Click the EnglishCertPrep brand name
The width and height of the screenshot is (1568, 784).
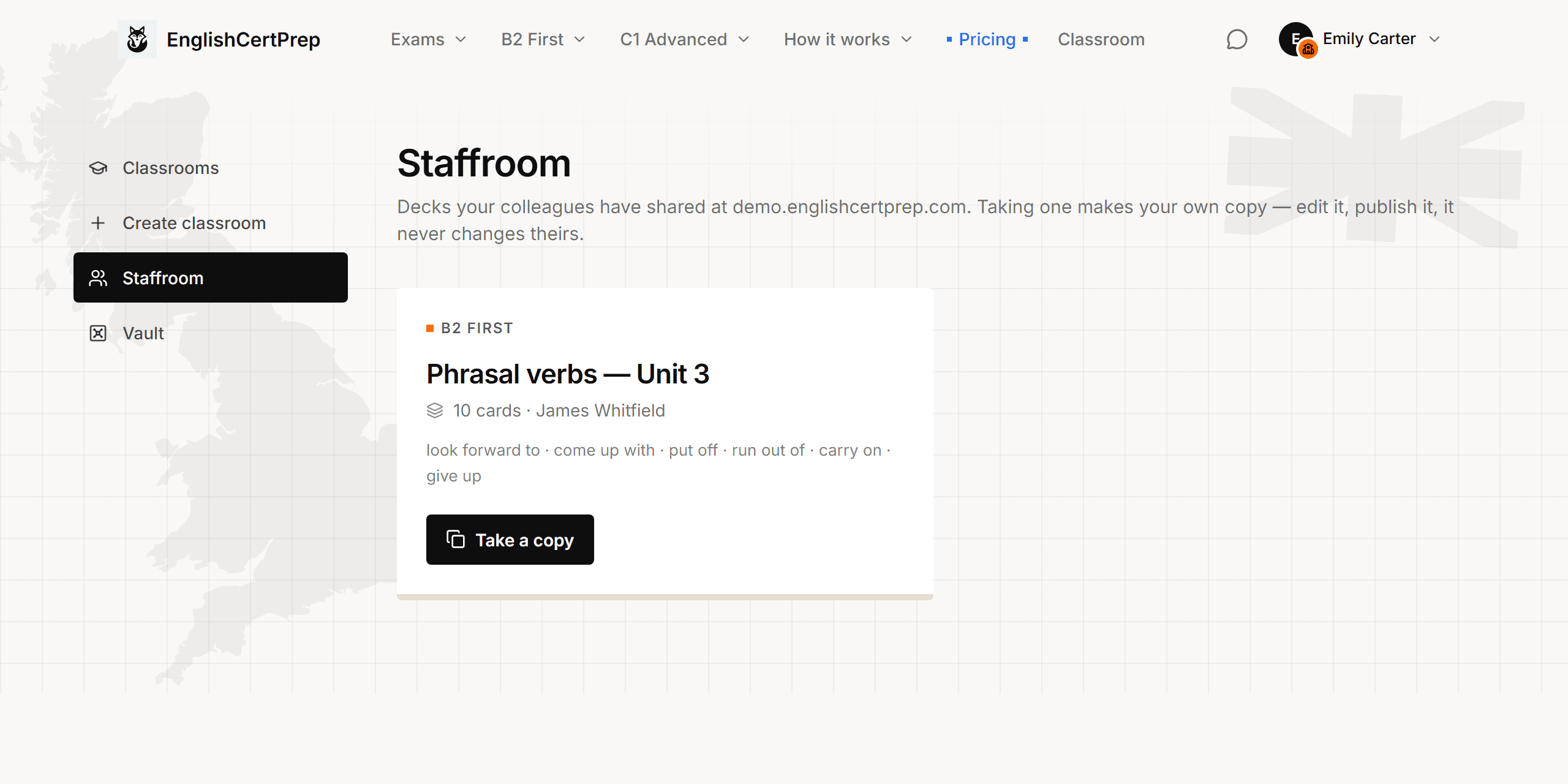coord(243,39)
